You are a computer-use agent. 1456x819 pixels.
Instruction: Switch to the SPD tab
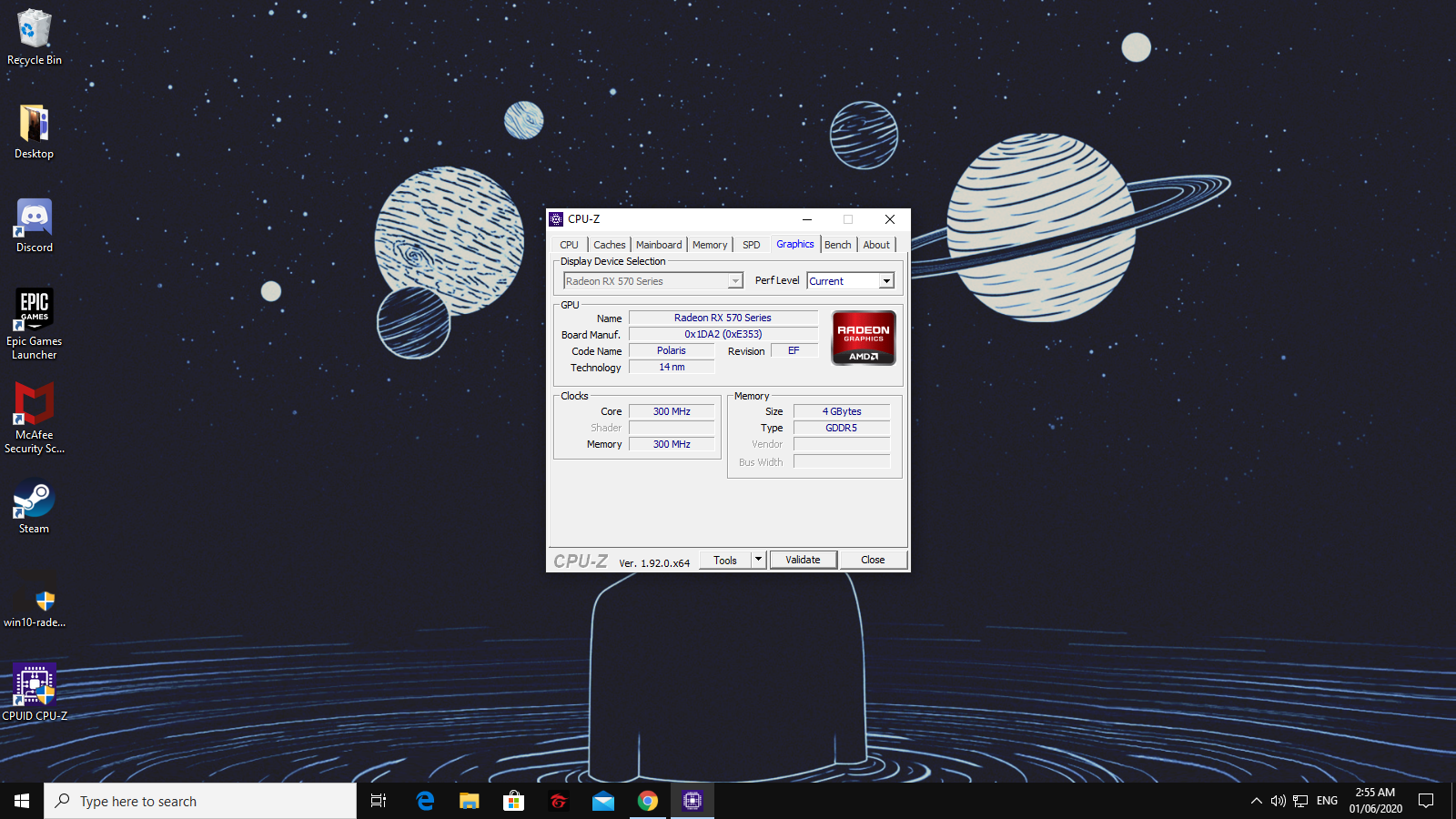[x=751, y=245]
